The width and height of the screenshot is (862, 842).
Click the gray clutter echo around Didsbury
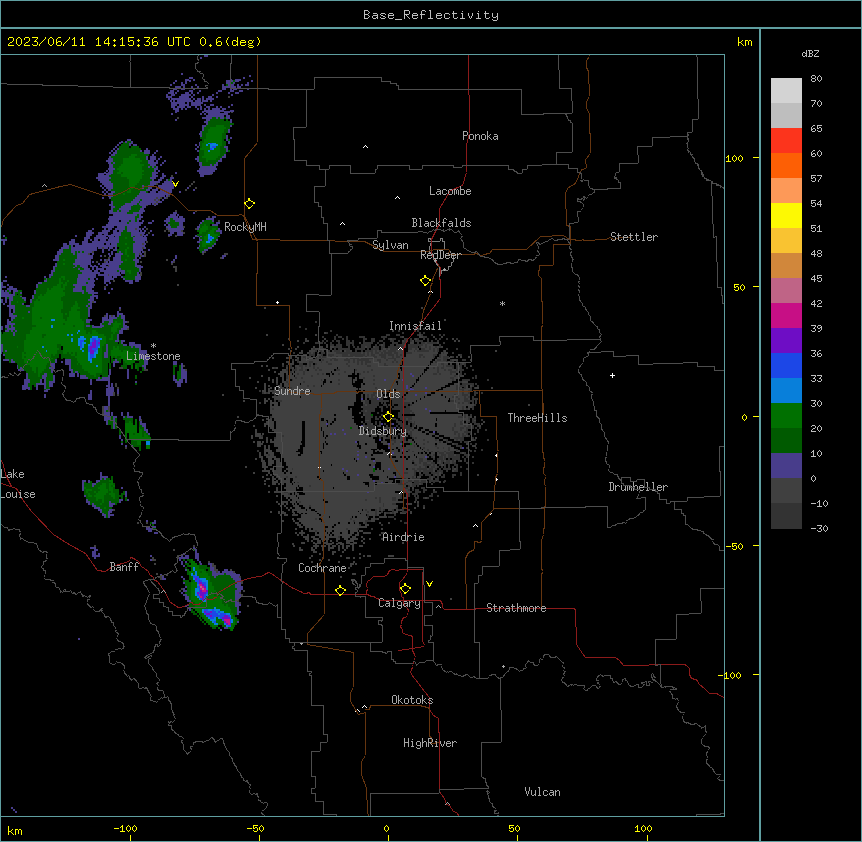tap(372, 440)
